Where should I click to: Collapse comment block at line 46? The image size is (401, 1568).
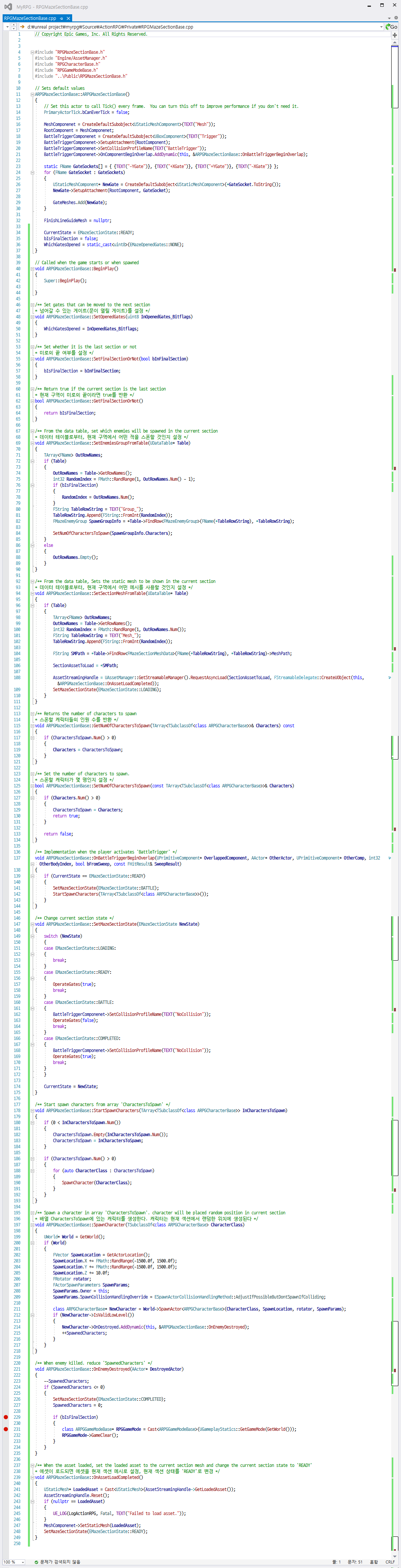tap(32, 305)
